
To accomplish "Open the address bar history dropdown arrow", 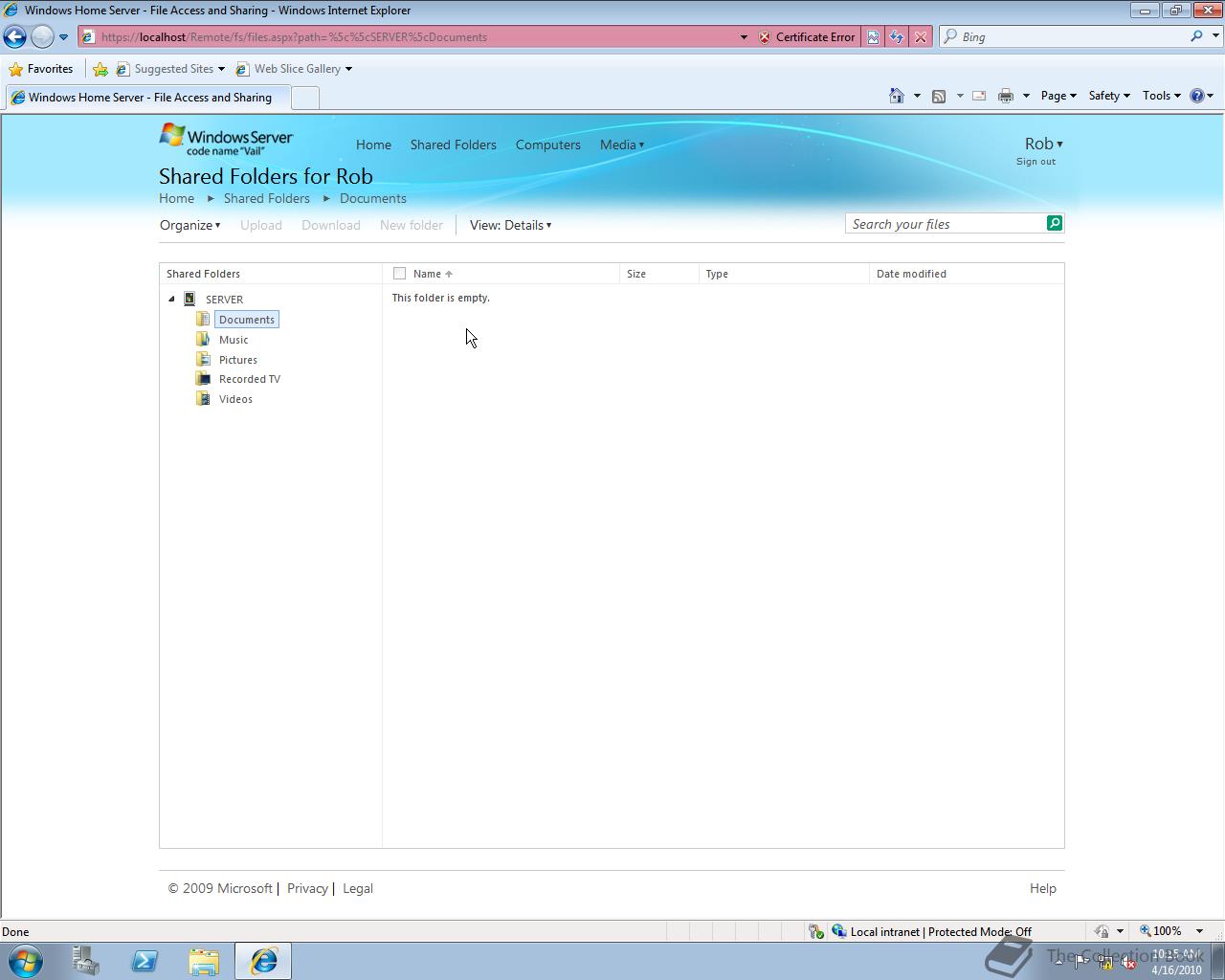I will click(744, 36).
